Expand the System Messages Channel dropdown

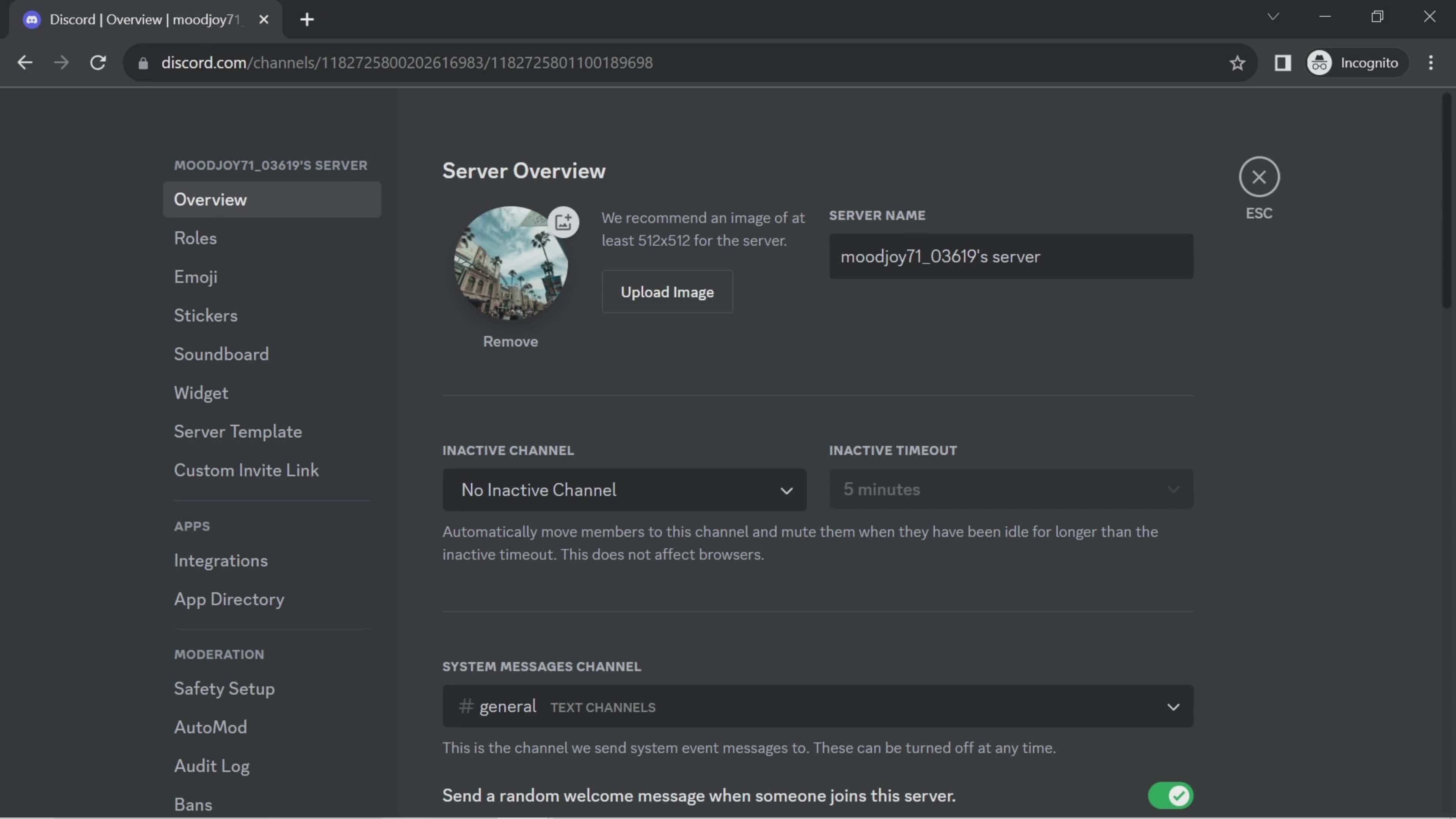click(1172, 706)
